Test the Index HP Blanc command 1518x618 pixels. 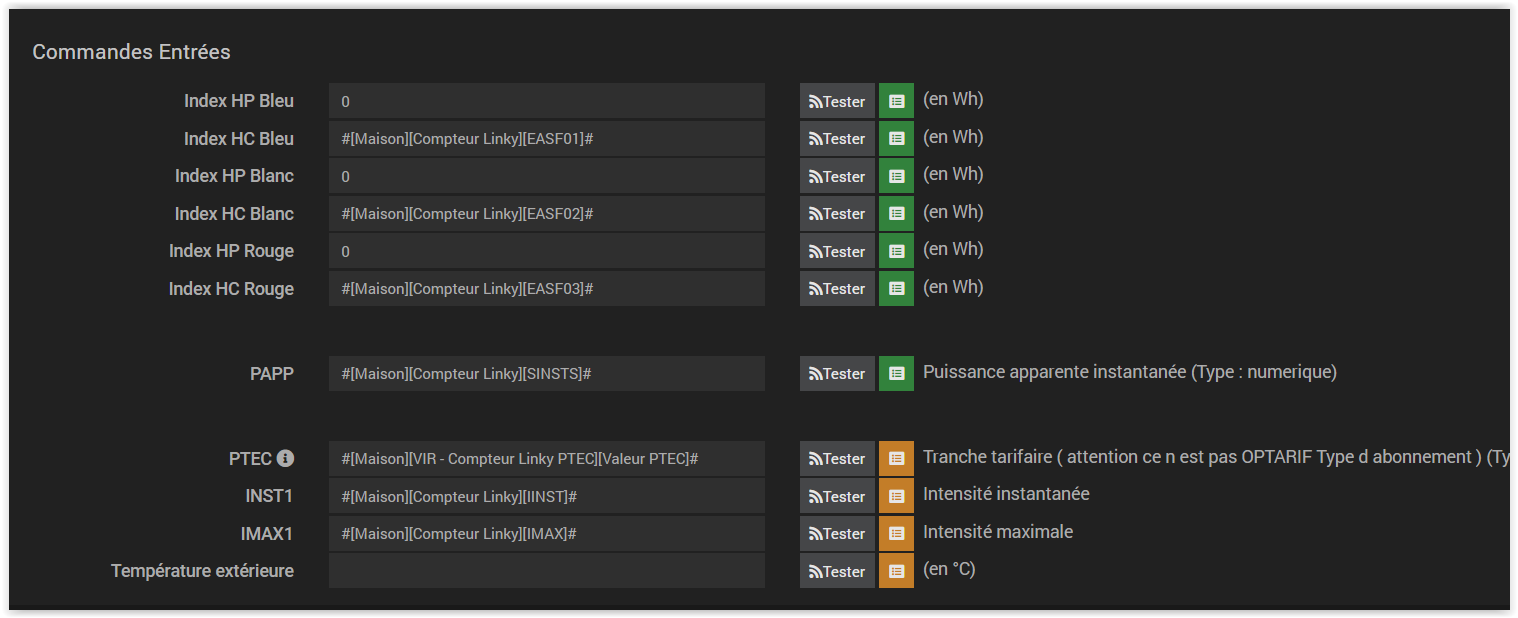point(837,177)
